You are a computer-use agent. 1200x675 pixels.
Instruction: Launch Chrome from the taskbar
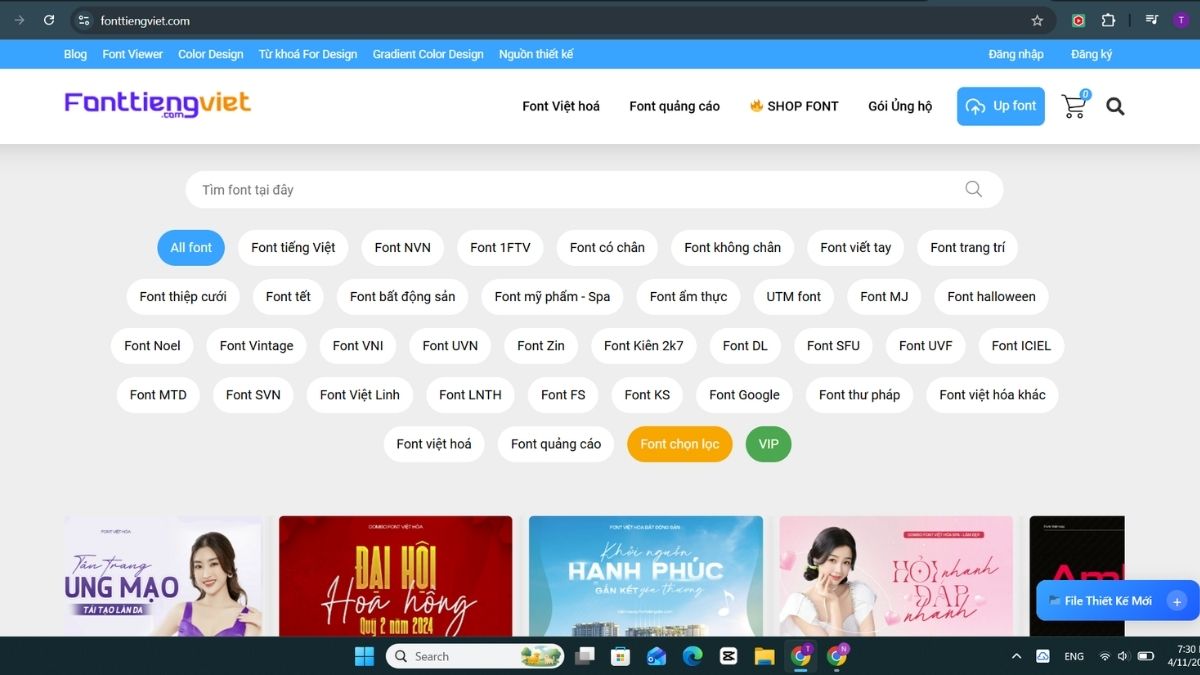pyautogui.click(x=800, y=656)
